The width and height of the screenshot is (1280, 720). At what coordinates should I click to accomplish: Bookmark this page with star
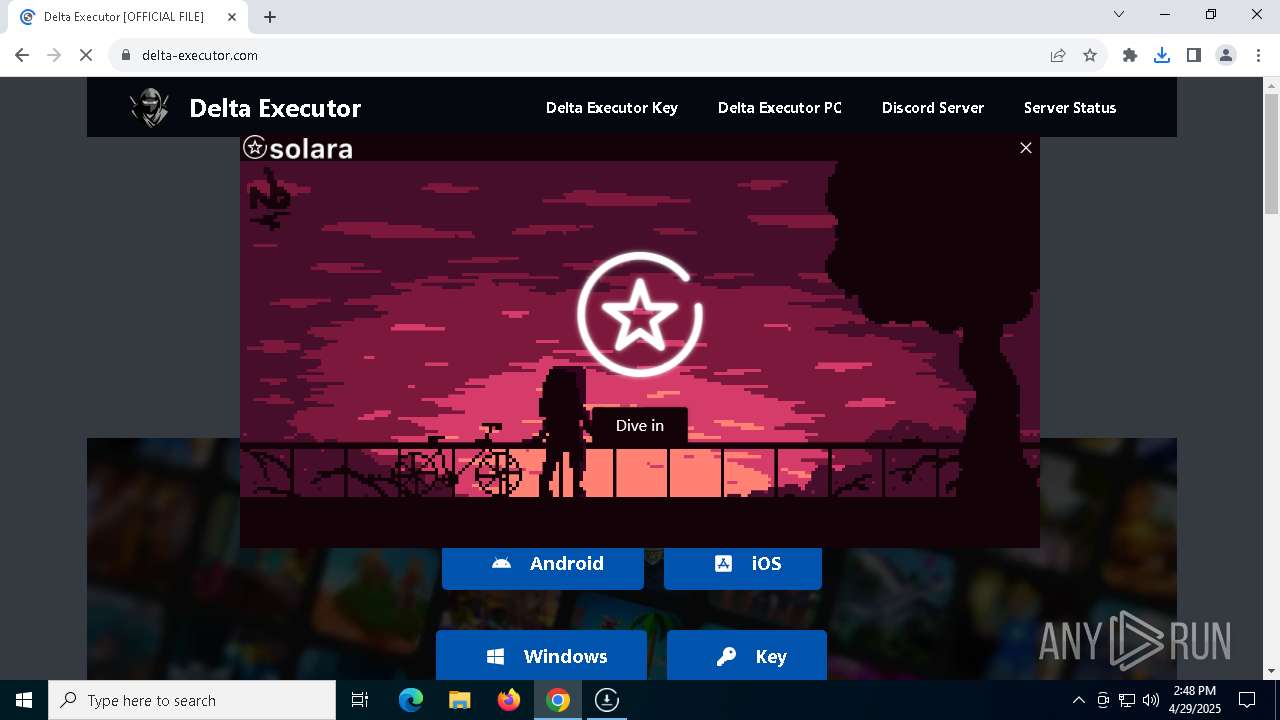[x=1090, y=55]
